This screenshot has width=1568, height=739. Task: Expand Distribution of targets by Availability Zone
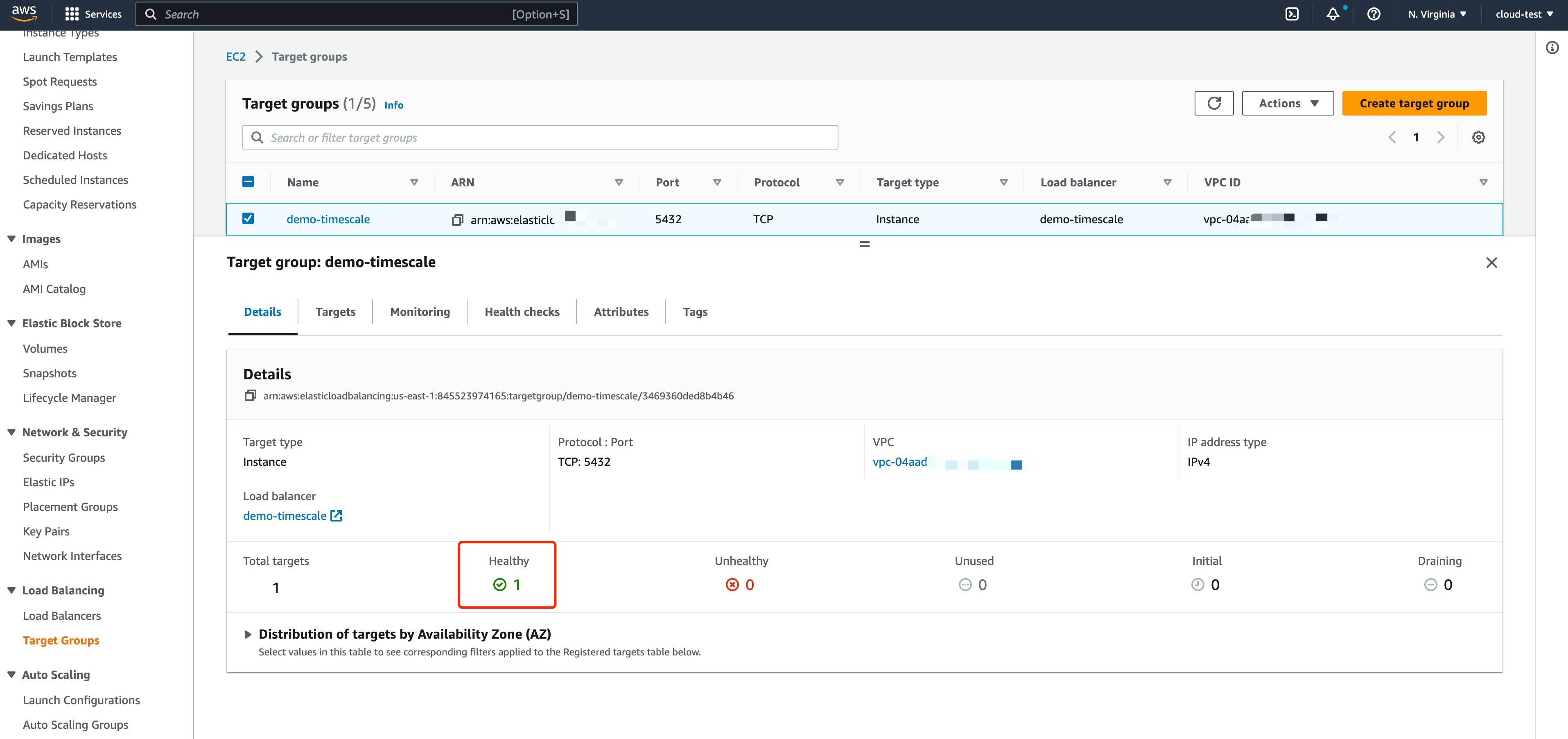click(x=248, y=634)
